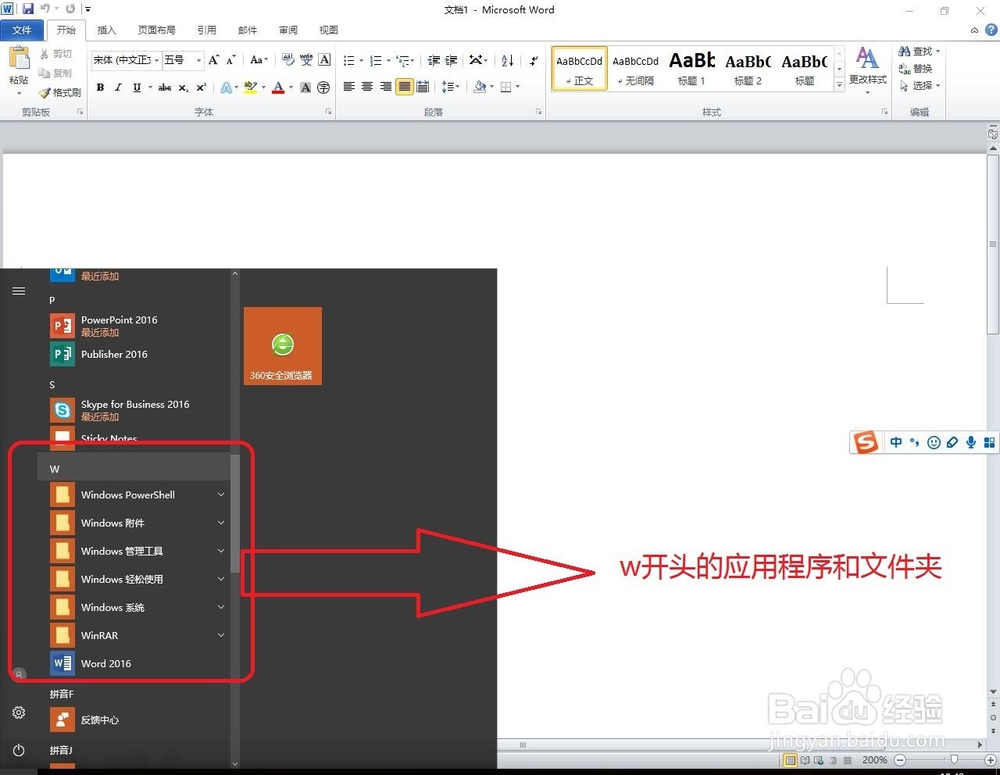Click the Sort icon in paragraph group
Screen dimensions: 1000x775
508,61
